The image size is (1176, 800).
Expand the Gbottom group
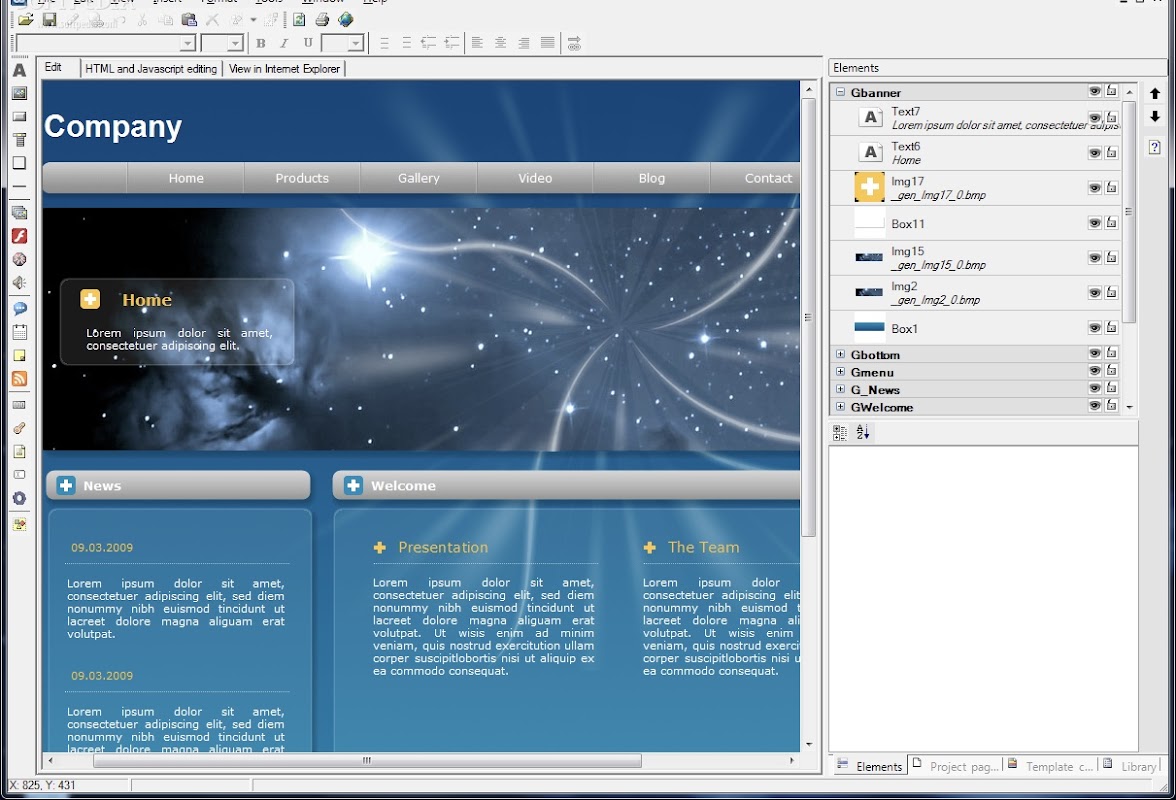[x=840, y=354]
